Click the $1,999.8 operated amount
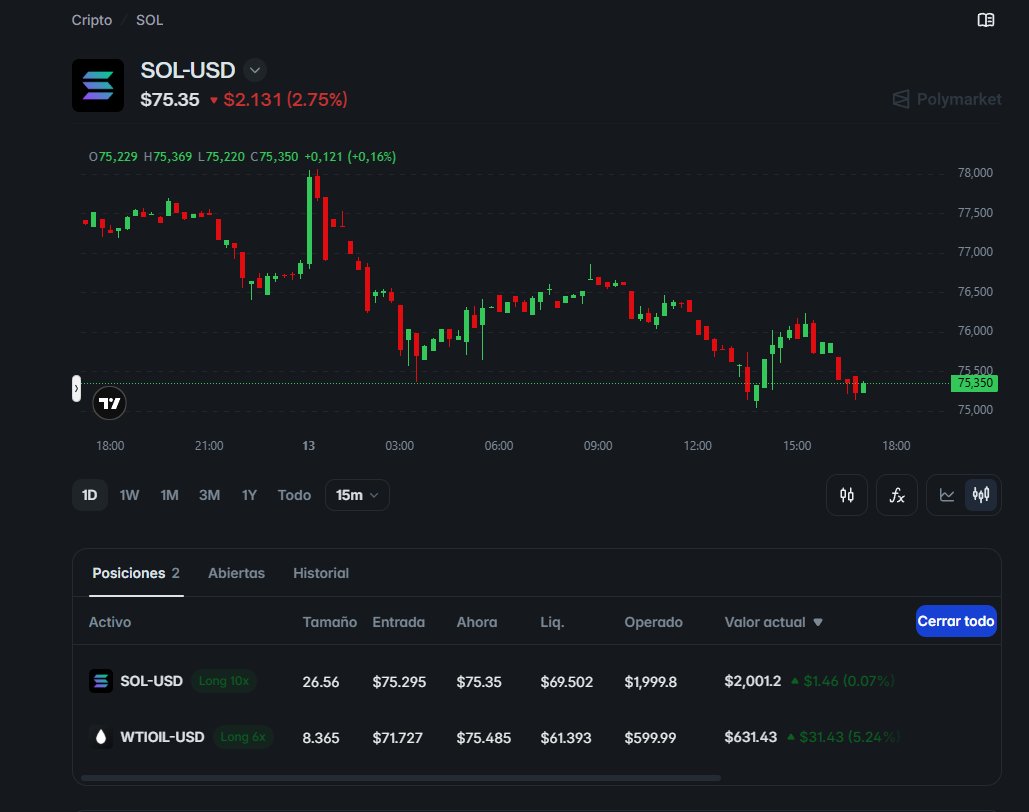 point(650,682)
